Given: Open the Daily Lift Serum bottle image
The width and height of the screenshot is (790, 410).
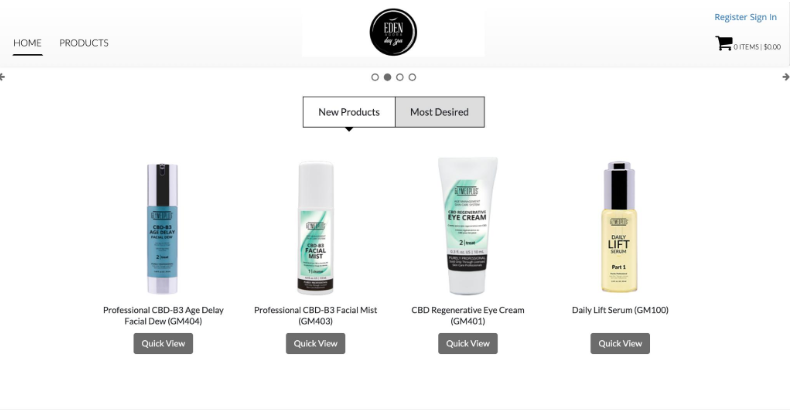Looking at the screenshot, I should tap(619, 227).
